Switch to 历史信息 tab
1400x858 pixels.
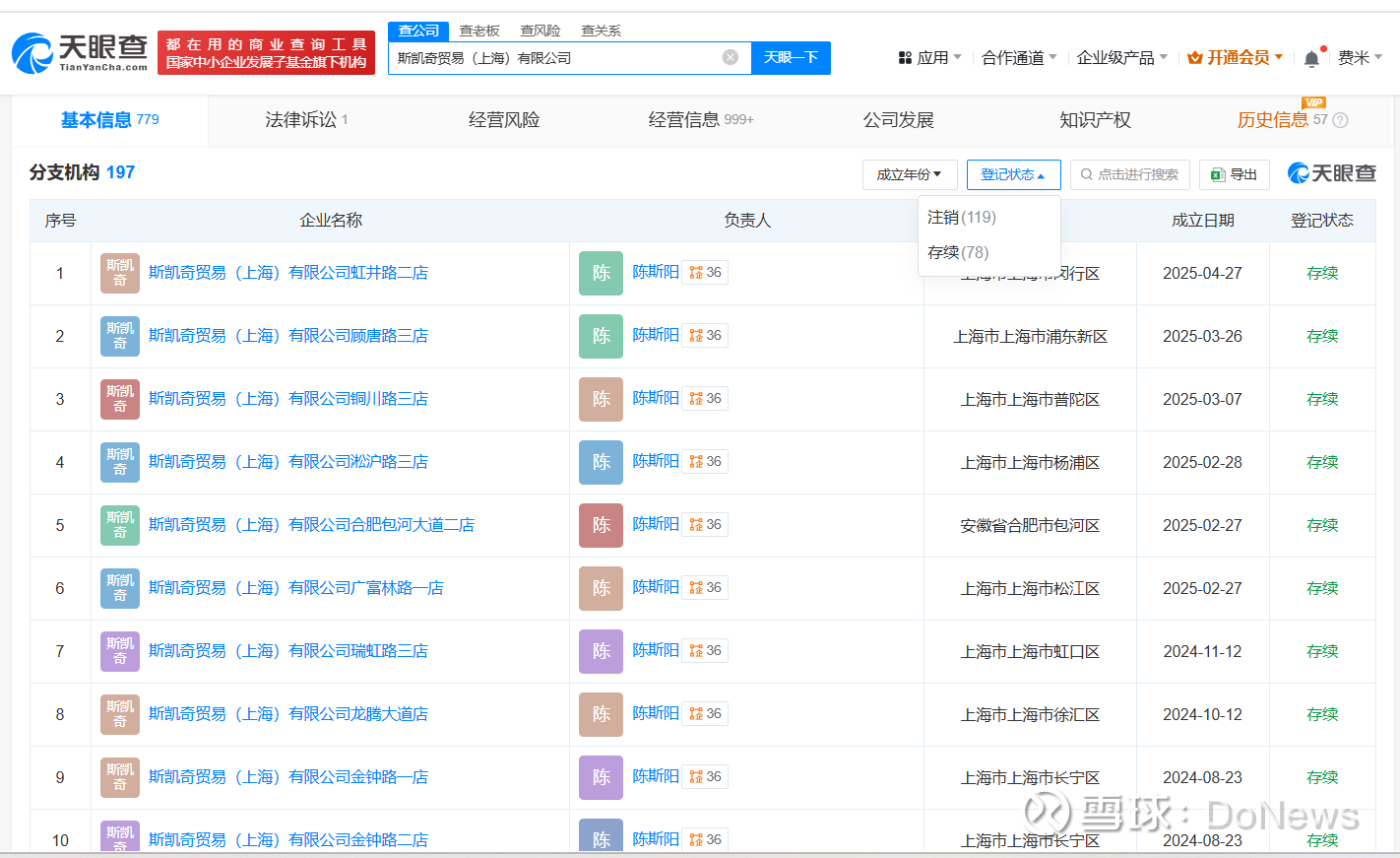coord(1273,120)
